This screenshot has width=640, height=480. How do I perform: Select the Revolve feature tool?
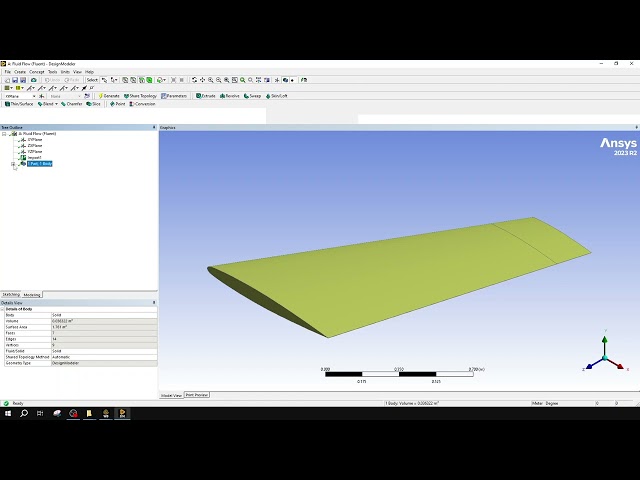230,96
